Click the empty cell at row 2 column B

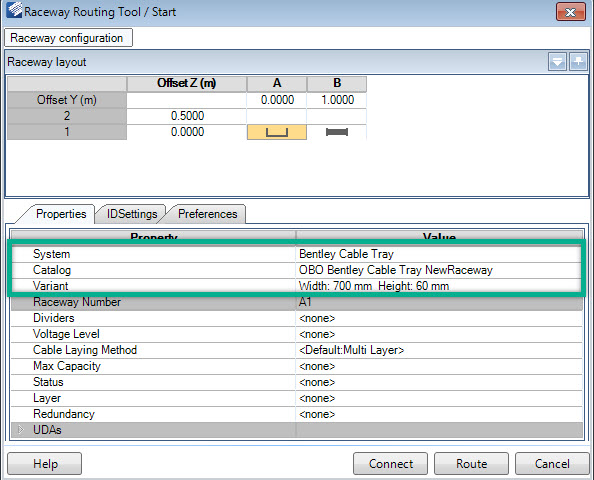tap(337, 116)
